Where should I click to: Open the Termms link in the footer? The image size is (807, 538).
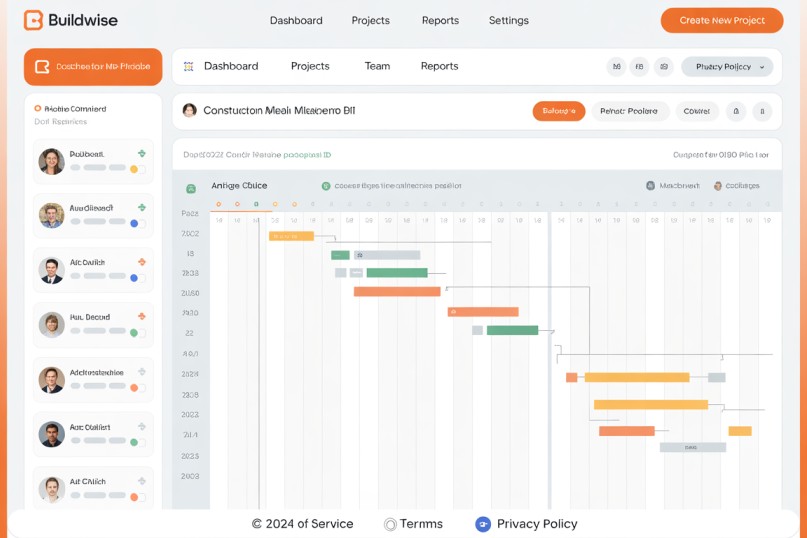[421, 524]
